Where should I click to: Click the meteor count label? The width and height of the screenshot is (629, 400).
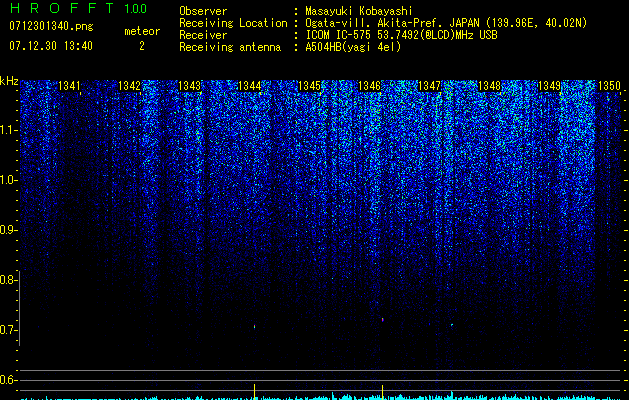coord(142,31)
